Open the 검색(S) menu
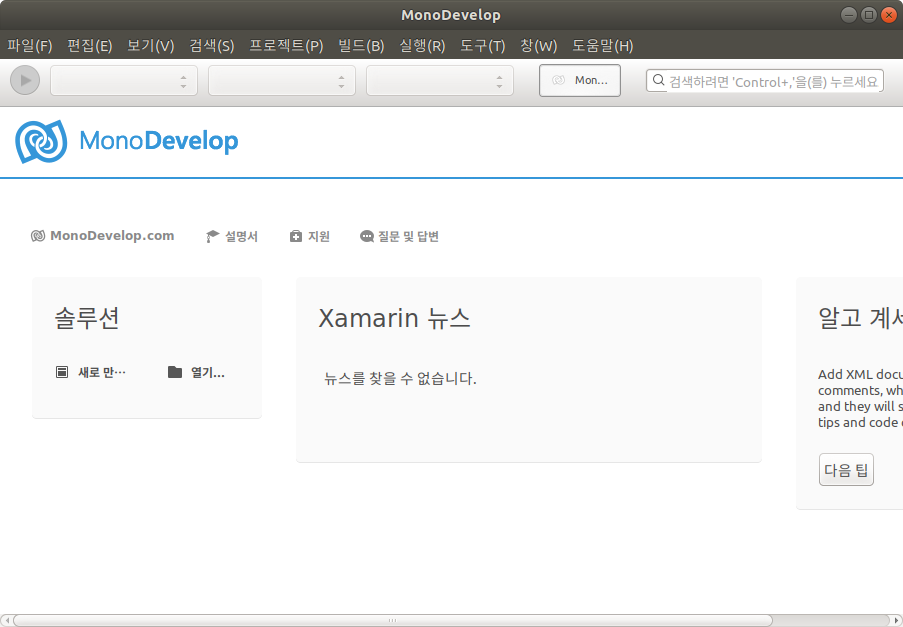The image size is (903, 627). tap(211, 46)
